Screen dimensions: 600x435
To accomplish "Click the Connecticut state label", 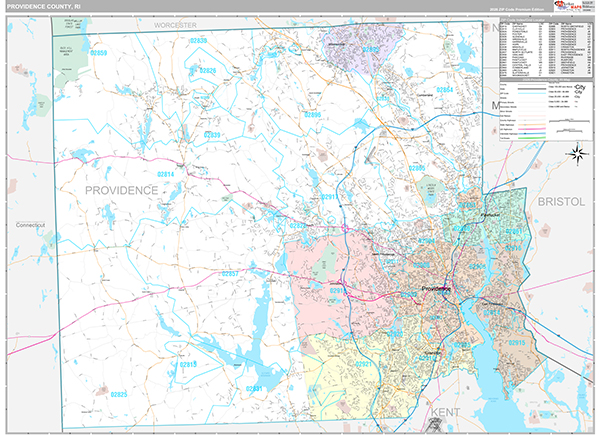I will pos(31,225).
